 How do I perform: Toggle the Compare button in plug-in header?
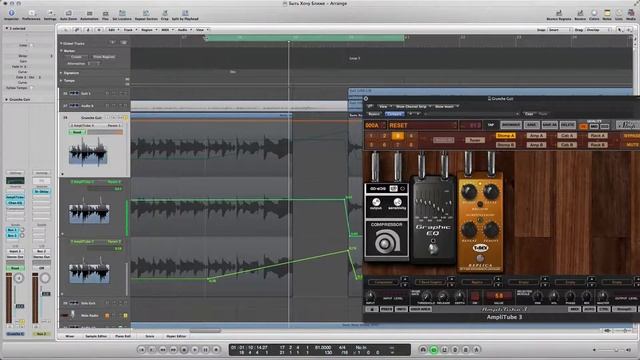click(x=394, y=114)
